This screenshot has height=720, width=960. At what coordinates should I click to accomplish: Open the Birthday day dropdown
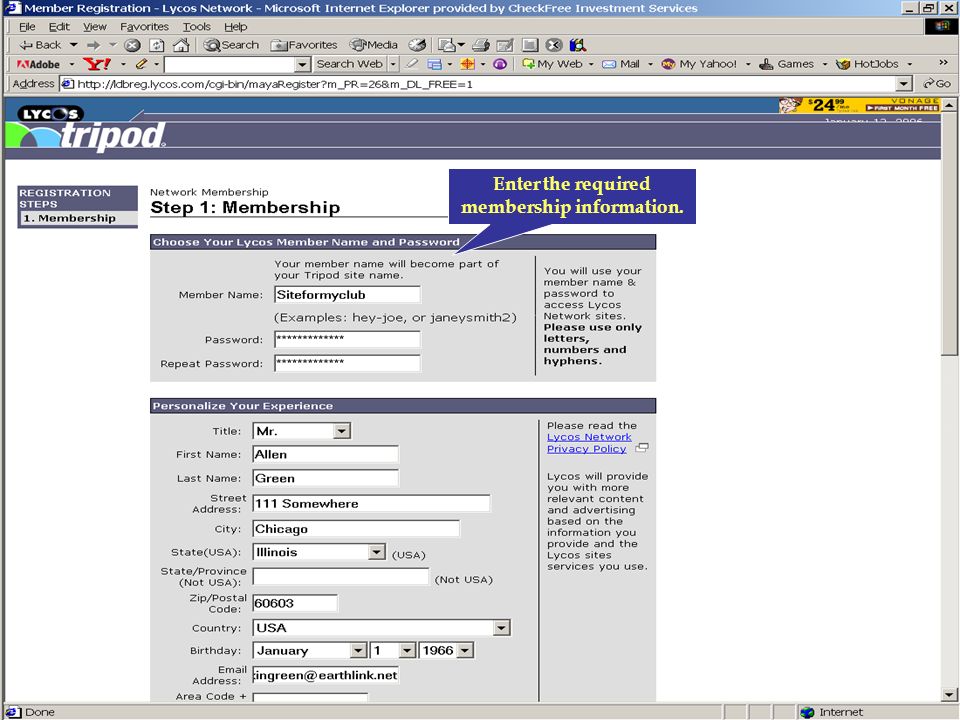click(x=393, y=650)
